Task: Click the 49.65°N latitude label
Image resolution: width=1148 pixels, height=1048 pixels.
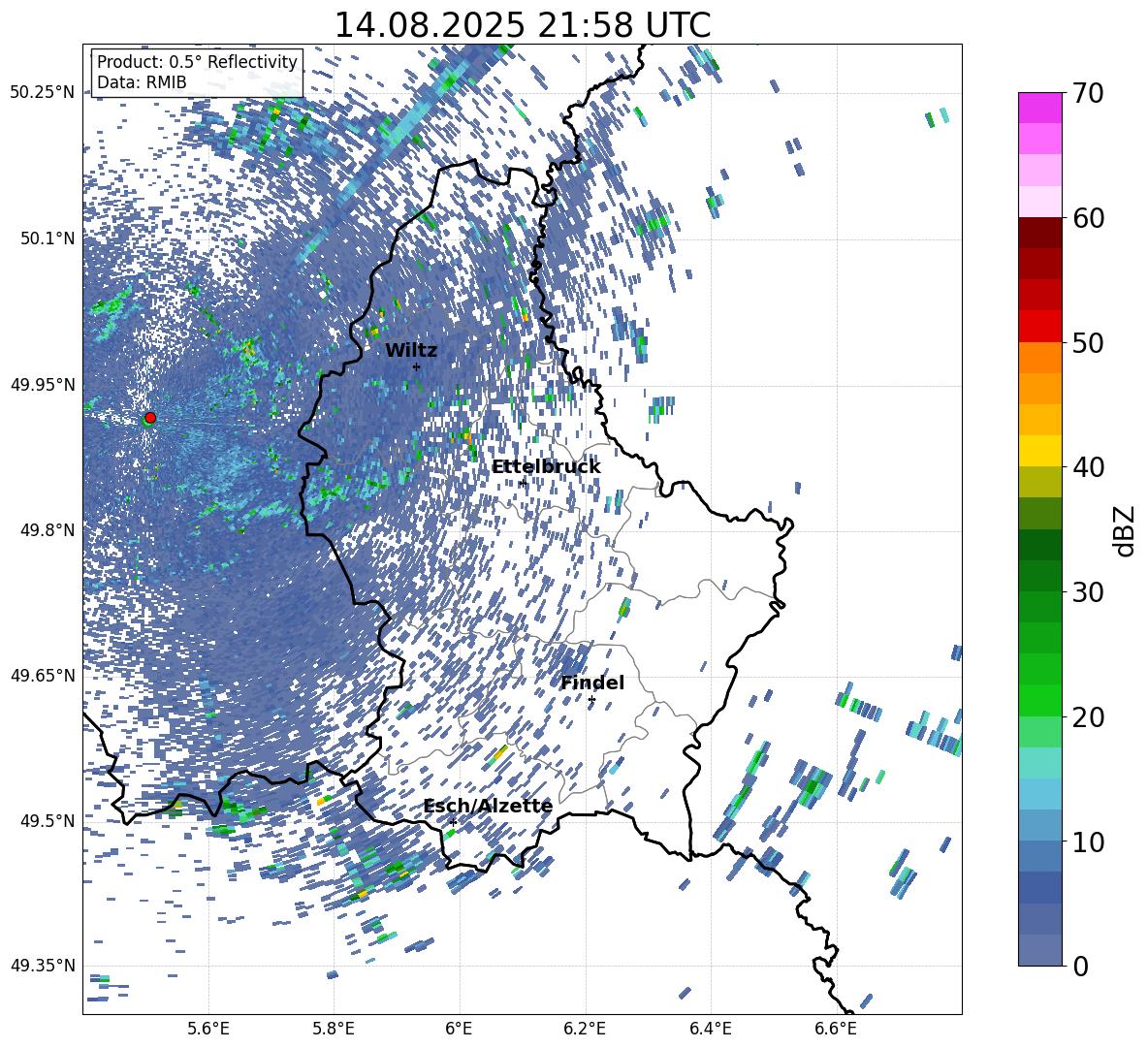Action: pyautogui.click(x=44, y=676)
